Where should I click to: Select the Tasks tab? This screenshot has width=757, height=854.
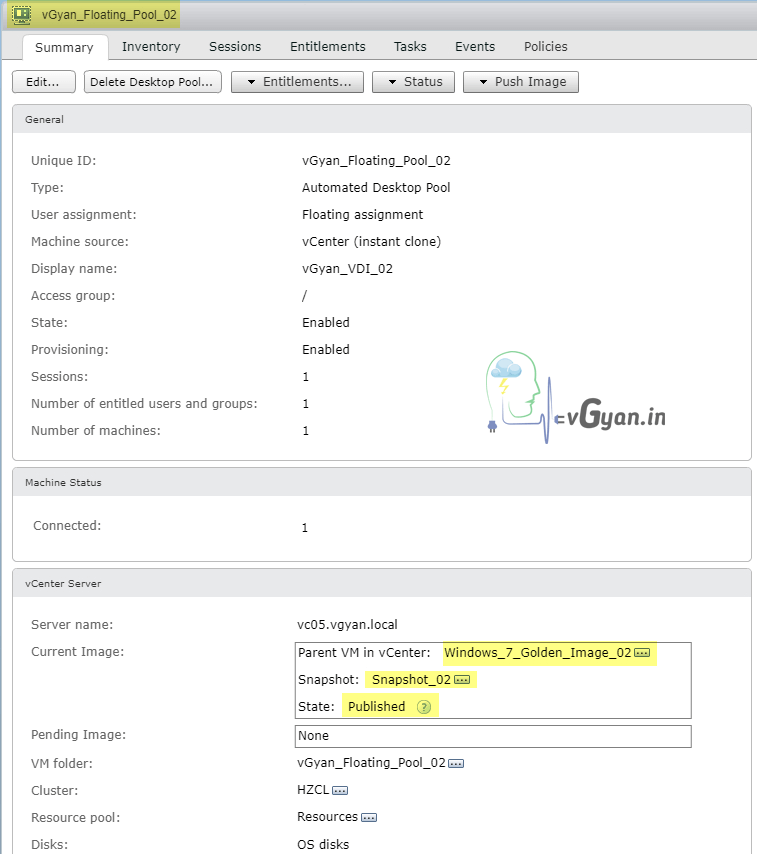coord(410,46)
